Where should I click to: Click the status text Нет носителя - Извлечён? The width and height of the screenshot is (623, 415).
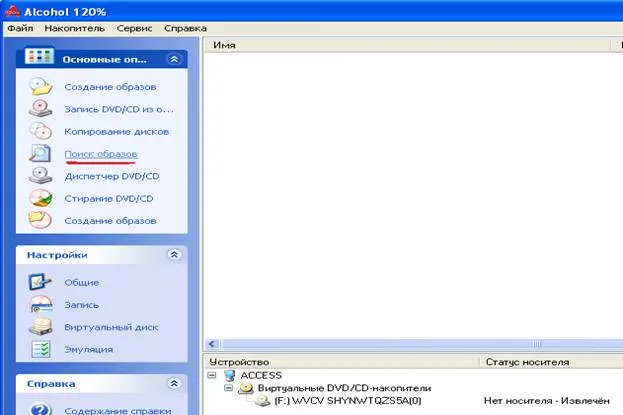point(547,401)
